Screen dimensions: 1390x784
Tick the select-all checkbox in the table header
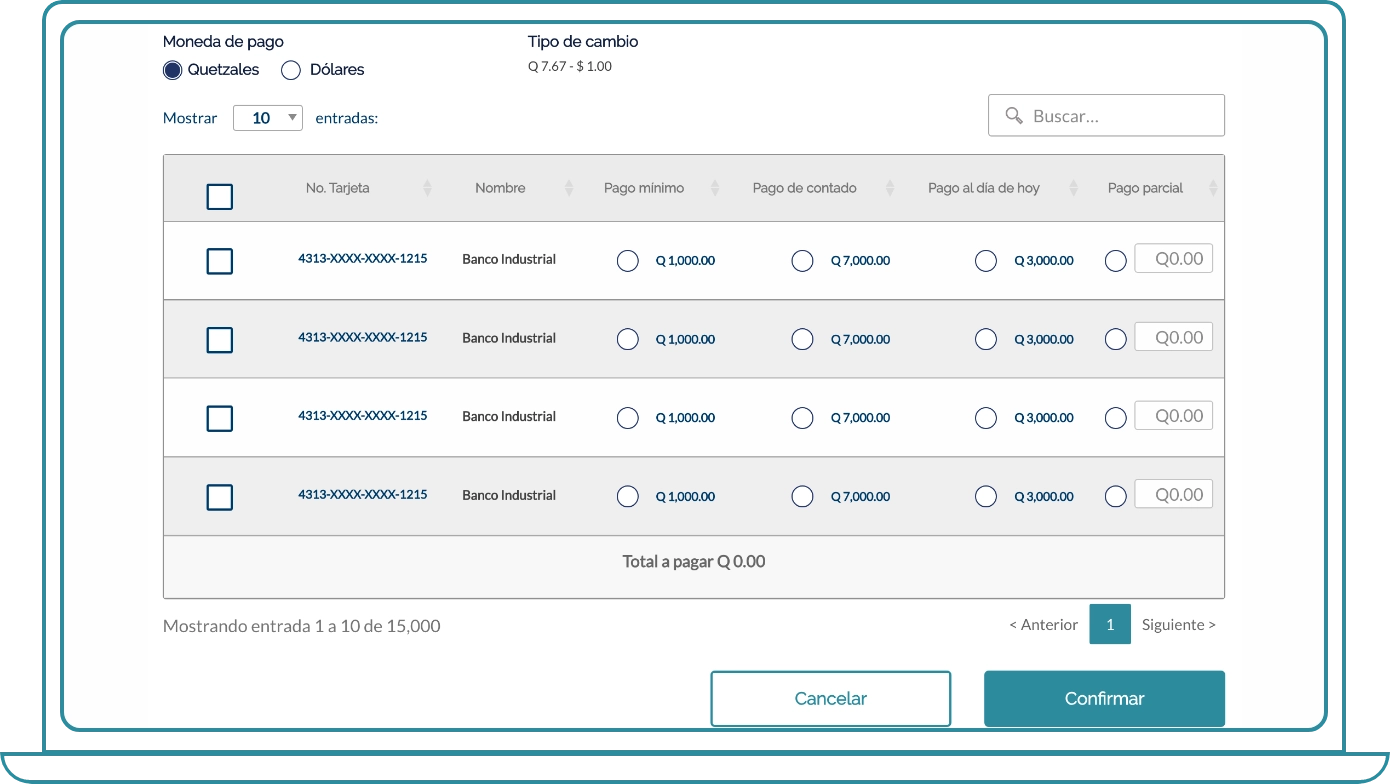[220, 197]
